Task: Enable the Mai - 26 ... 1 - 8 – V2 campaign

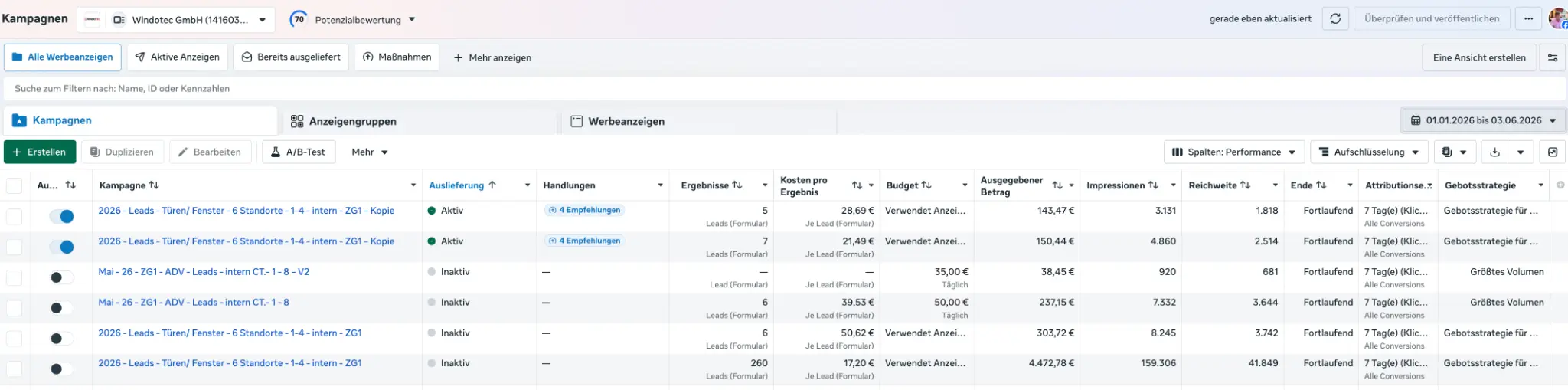Action: [62, 277]
